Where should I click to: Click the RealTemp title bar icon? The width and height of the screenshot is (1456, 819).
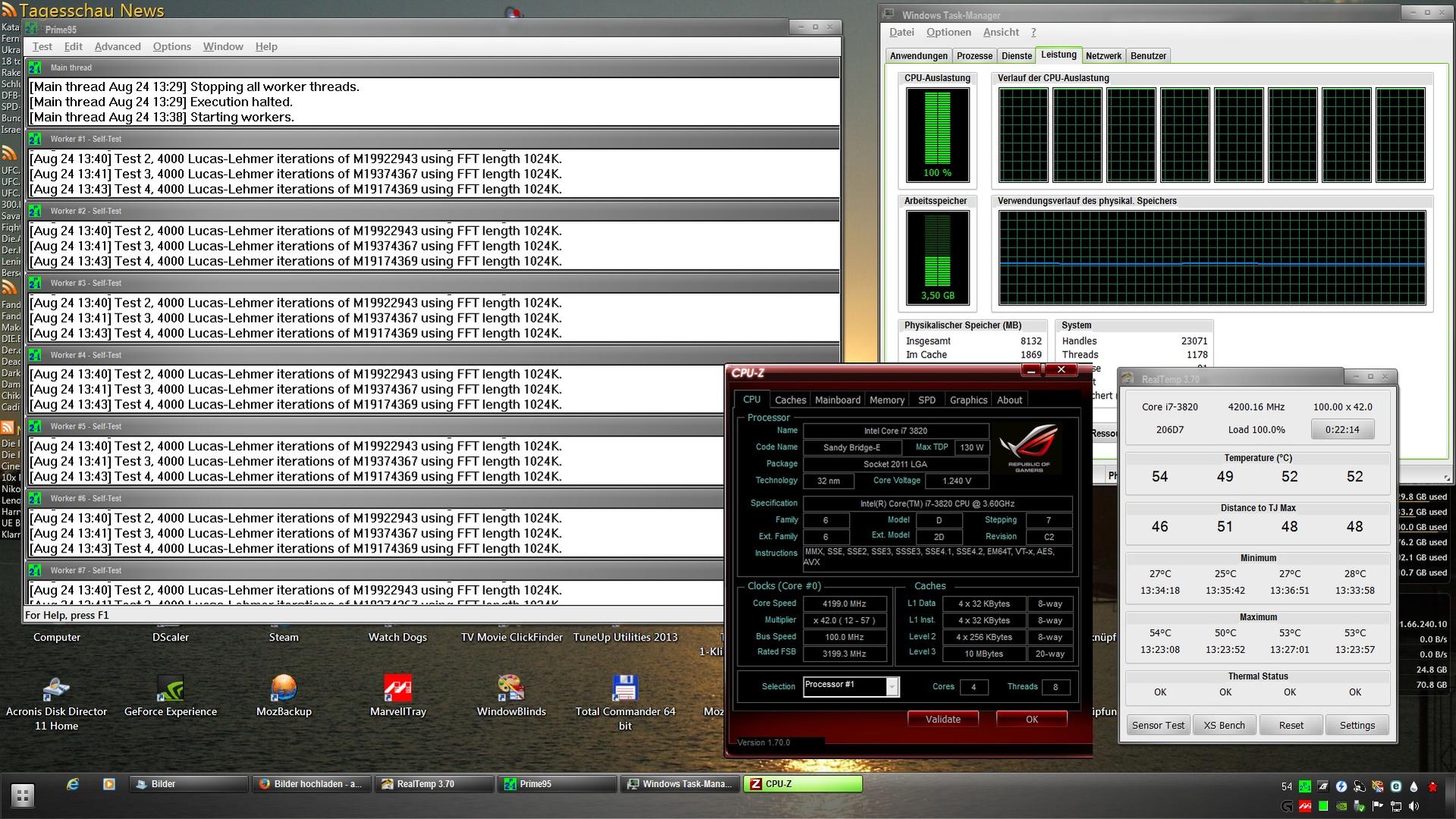(x=1128, y=378)
